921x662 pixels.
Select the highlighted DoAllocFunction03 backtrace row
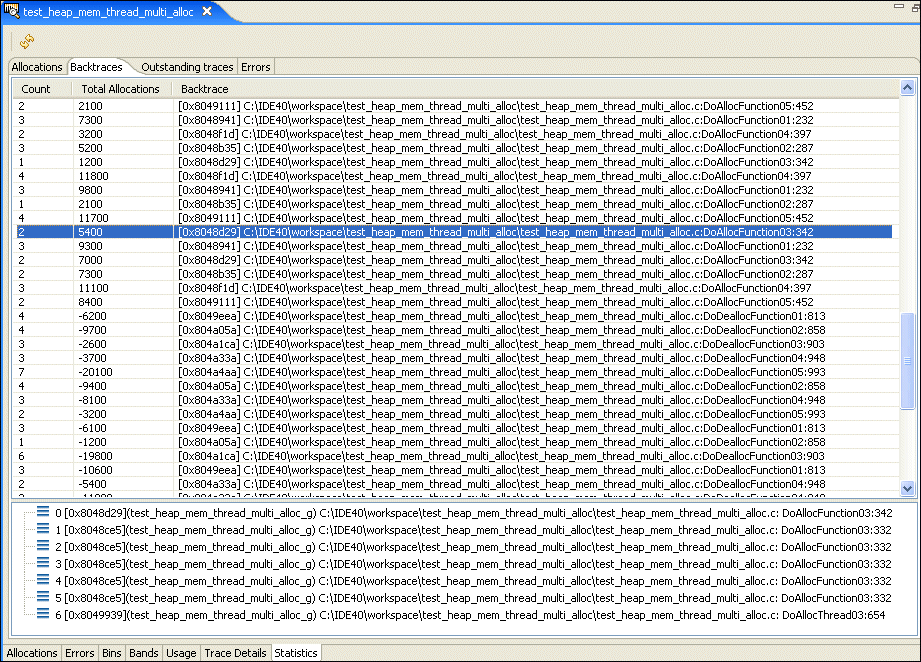coord(460,231)
